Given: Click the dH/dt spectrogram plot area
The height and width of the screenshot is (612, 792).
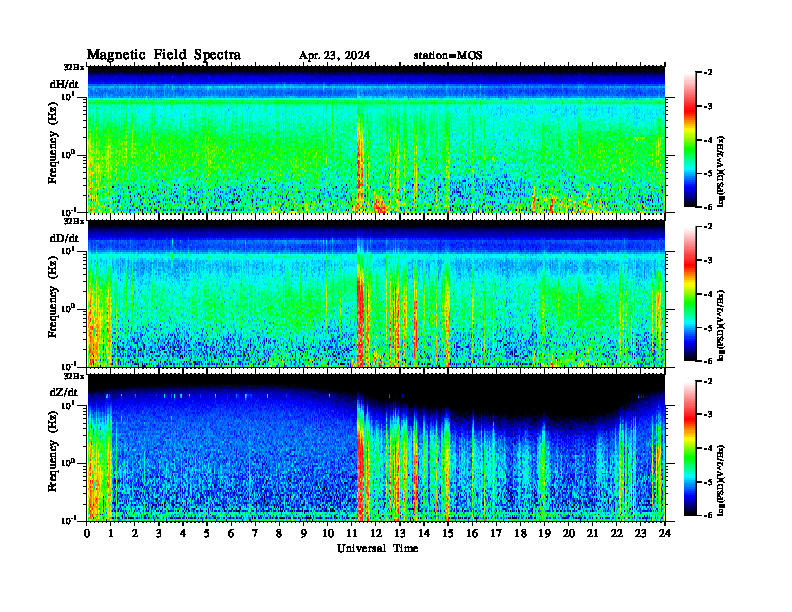Looking at the screenshot, I should coord(376,139).
